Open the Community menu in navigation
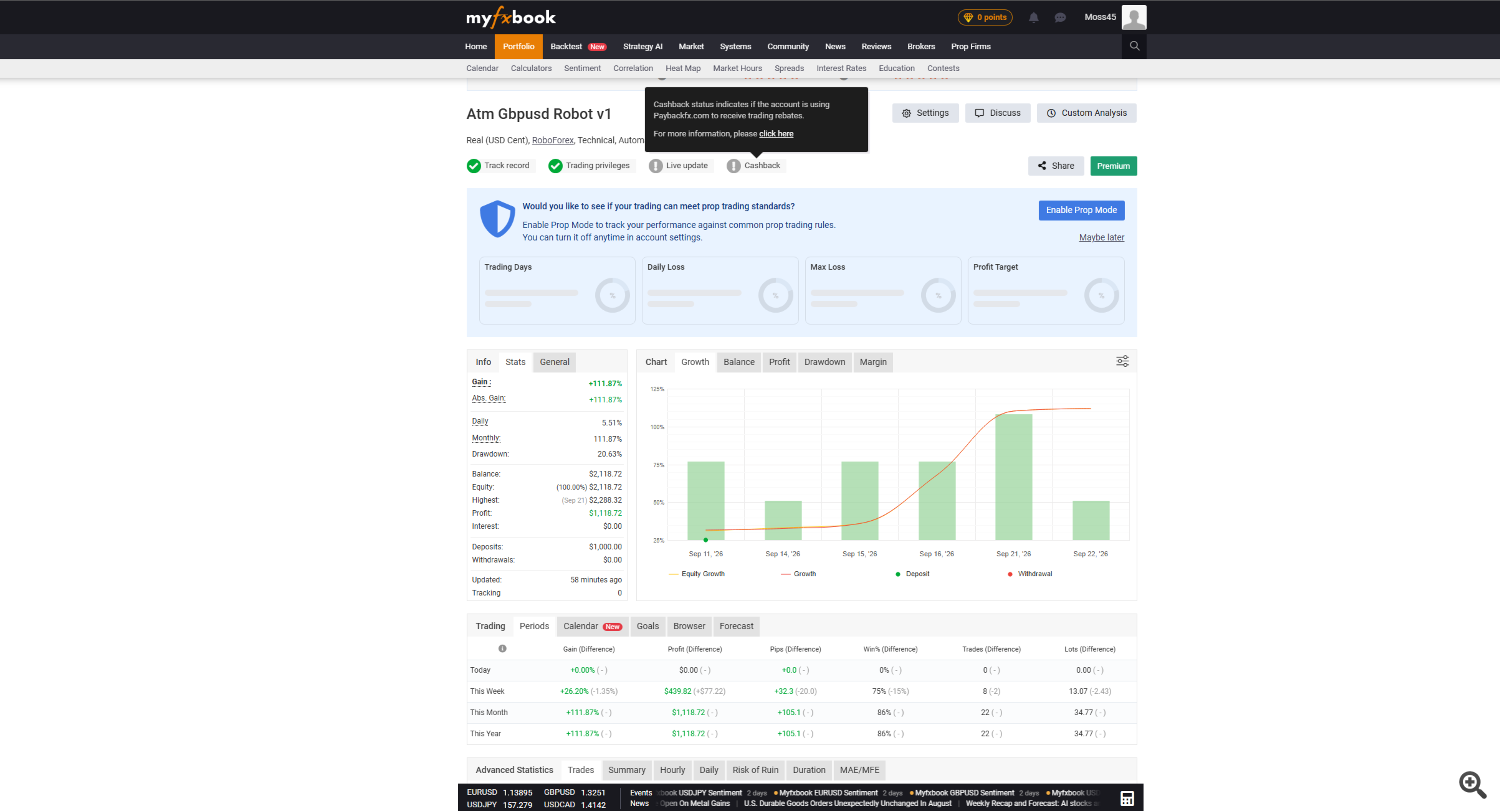 pyautogui.click(x=788, y=46)
